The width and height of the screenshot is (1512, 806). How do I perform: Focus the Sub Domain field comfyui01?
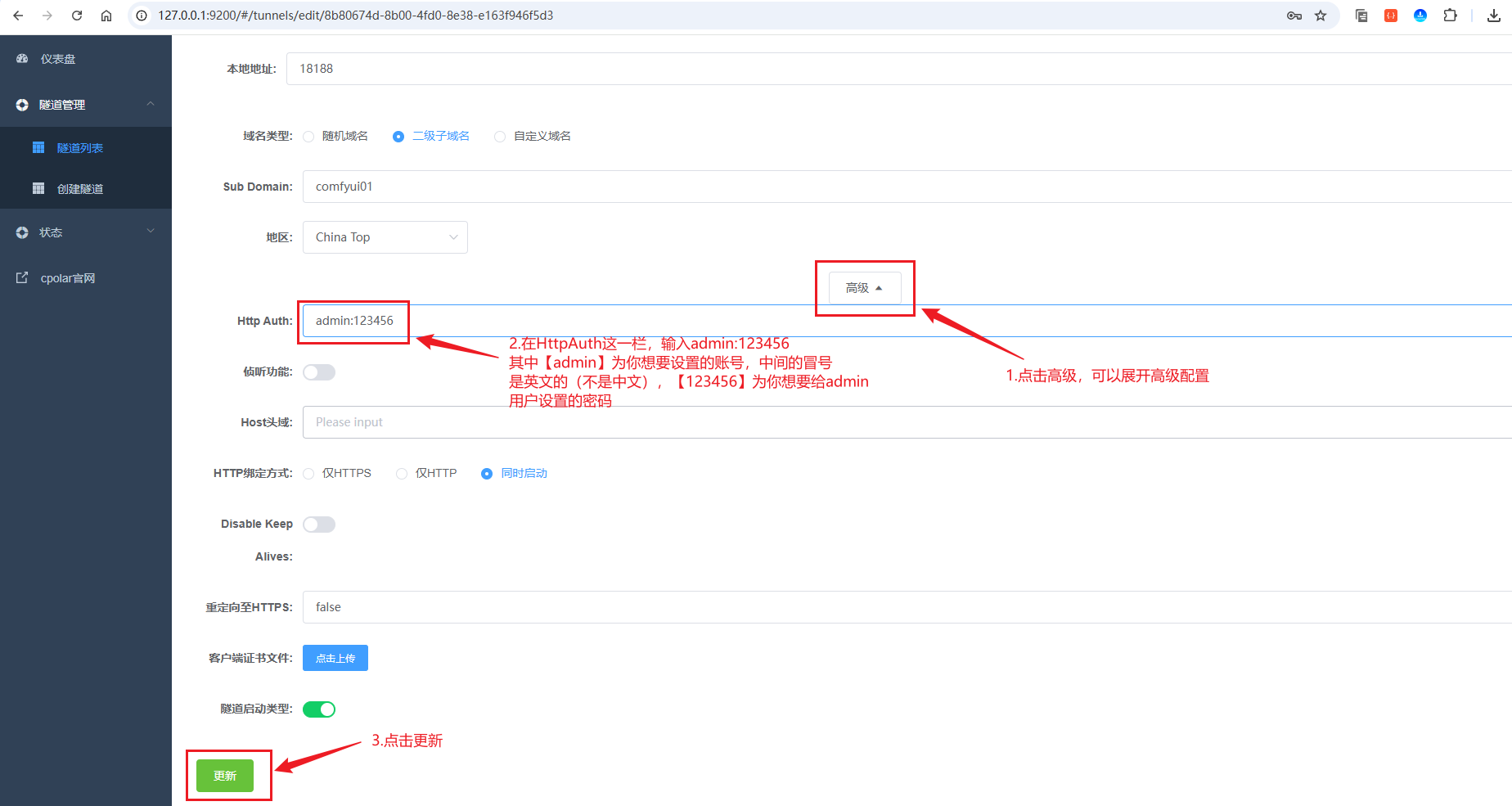(907, 187)
